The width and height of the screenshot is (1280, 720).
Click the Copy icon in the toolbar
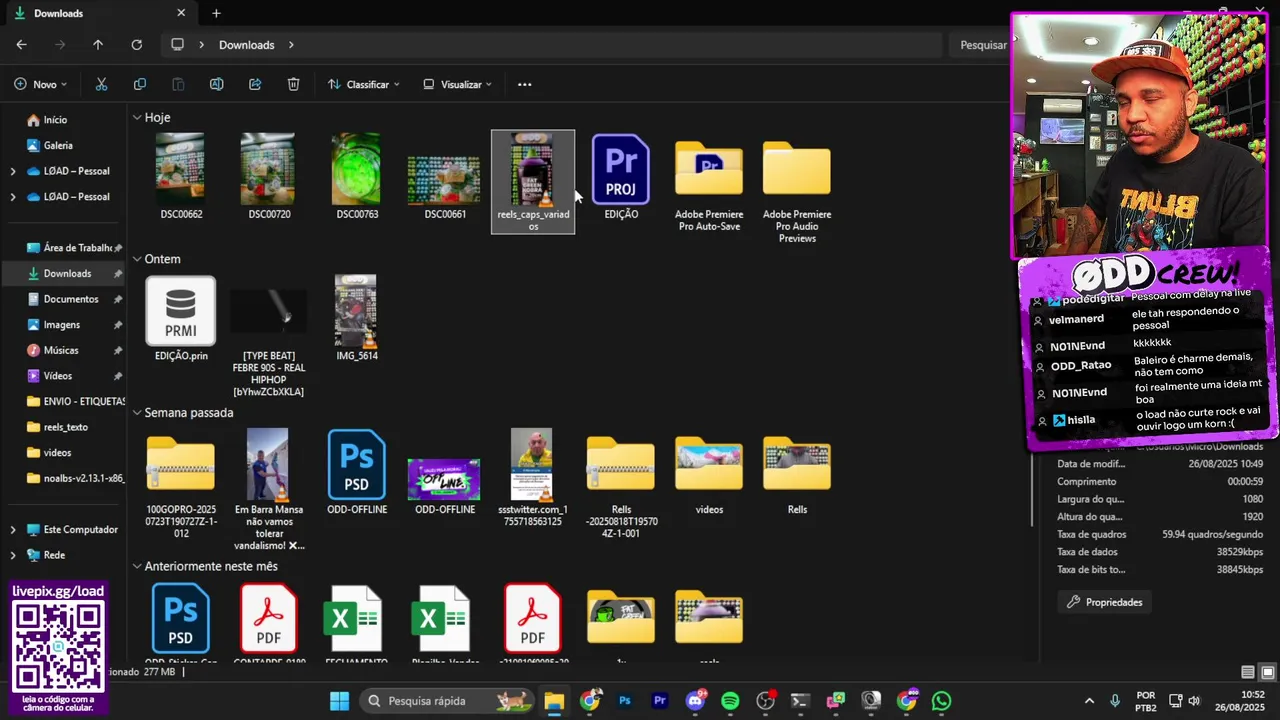140,84
